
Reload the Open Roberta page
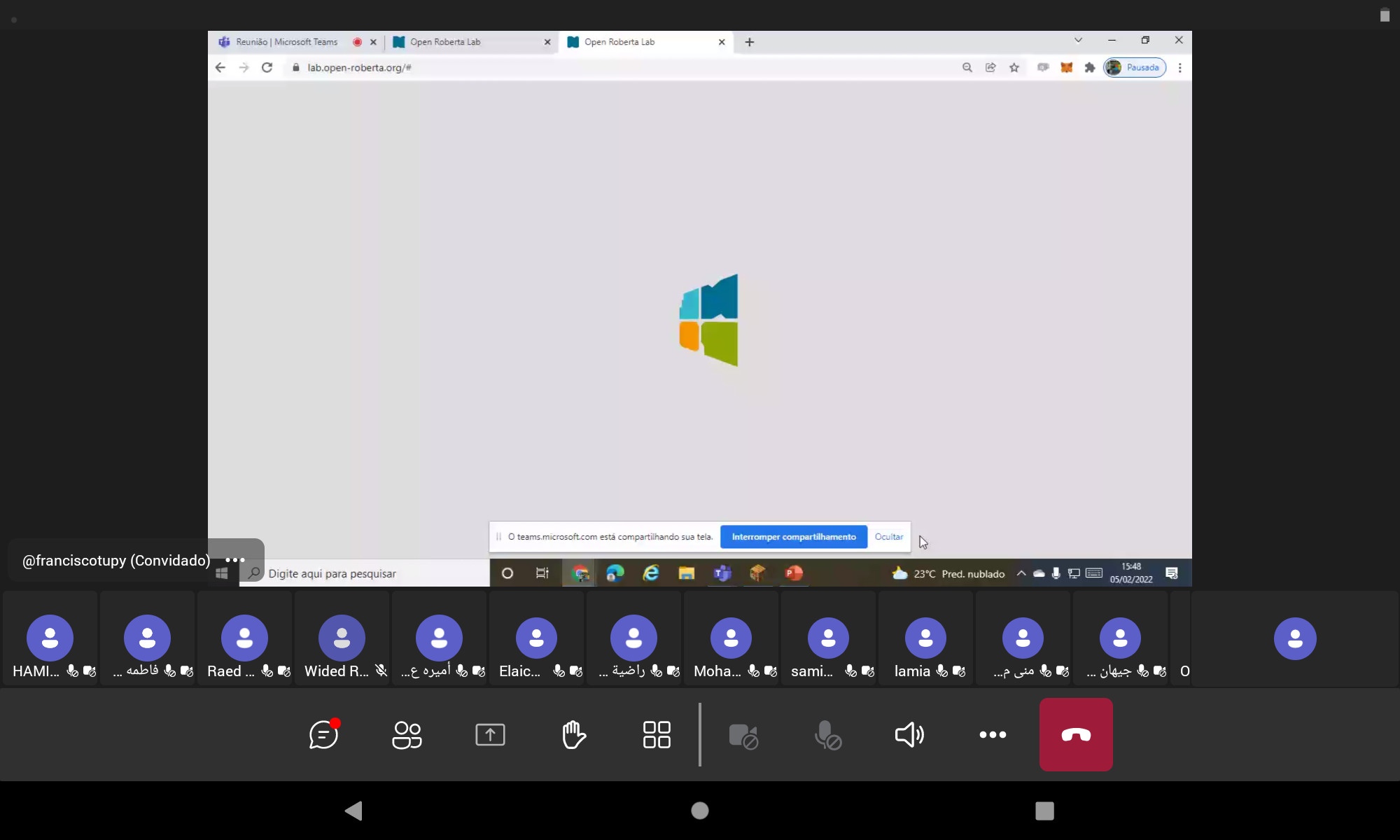click(267, 67)
